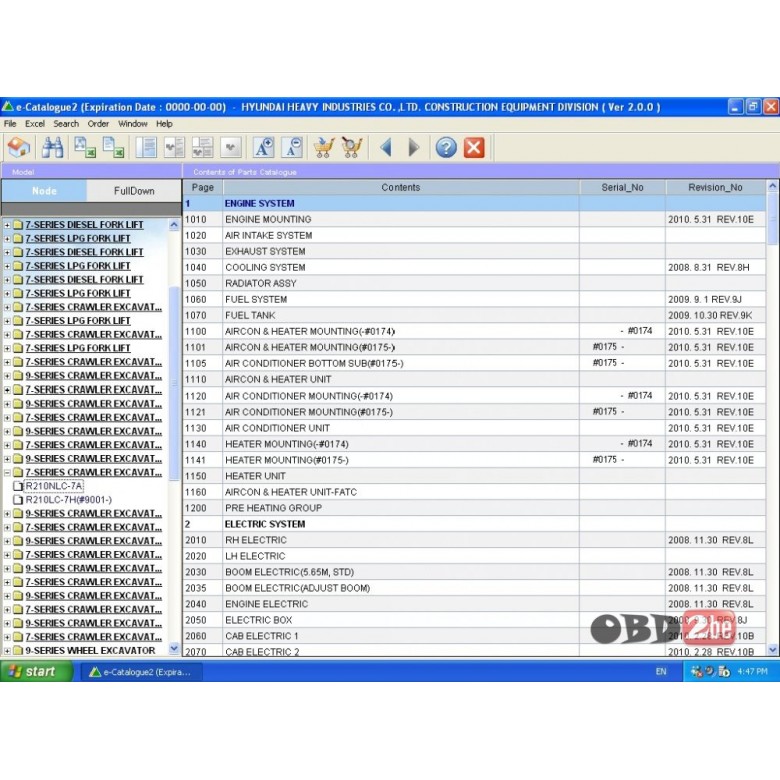Viewport: 780px width, 780px height.
Task: Open the File menu
Action: pos(10,123)
